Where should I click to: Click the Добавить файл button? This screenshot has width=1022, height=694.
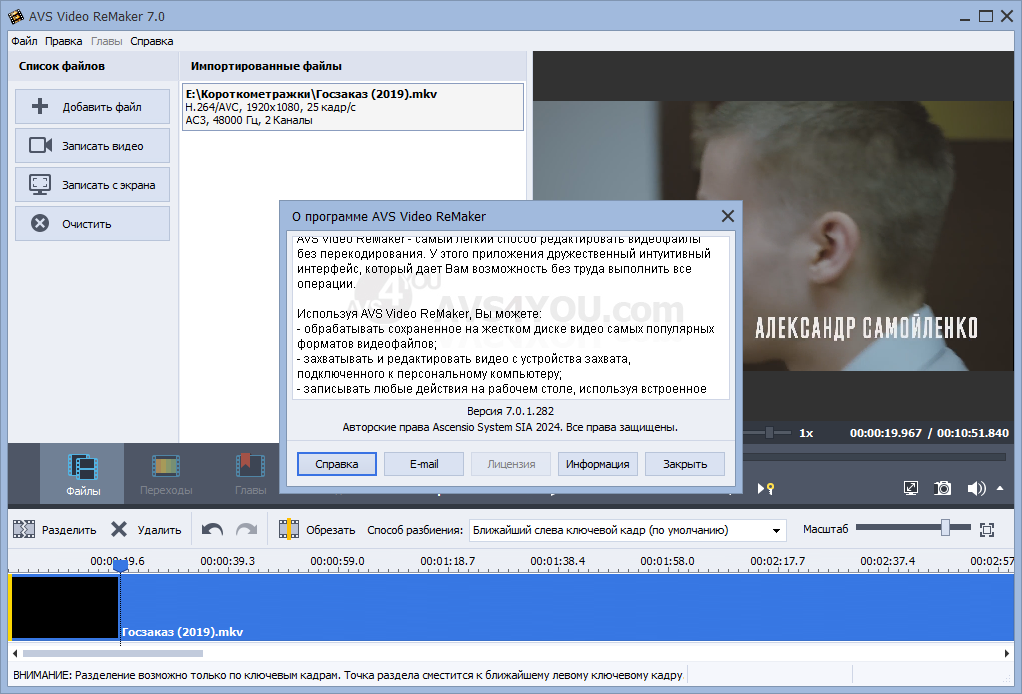[x=93, y=107]
